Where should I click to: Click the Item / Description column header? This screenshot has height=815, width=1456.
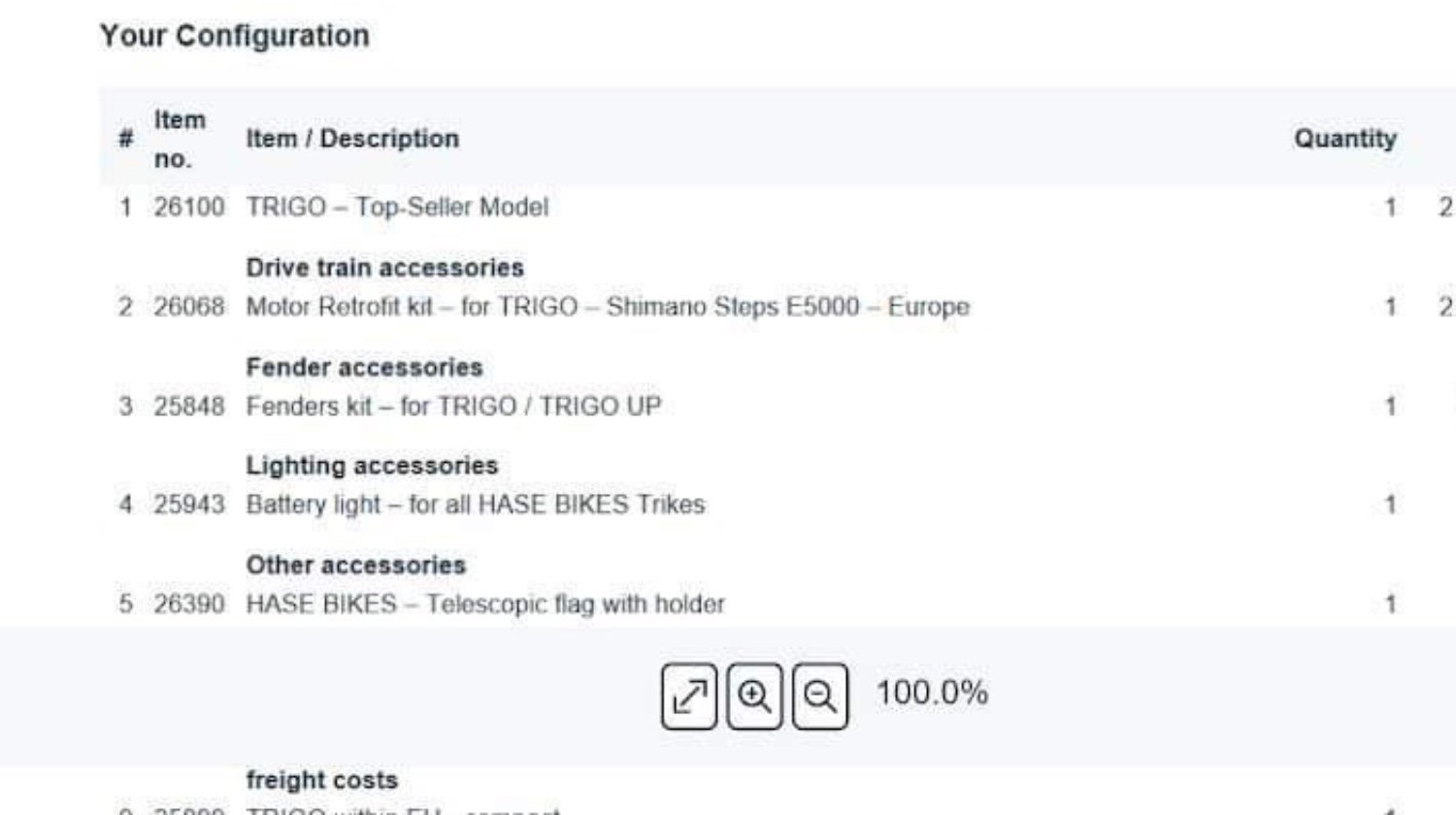(352, 139)
